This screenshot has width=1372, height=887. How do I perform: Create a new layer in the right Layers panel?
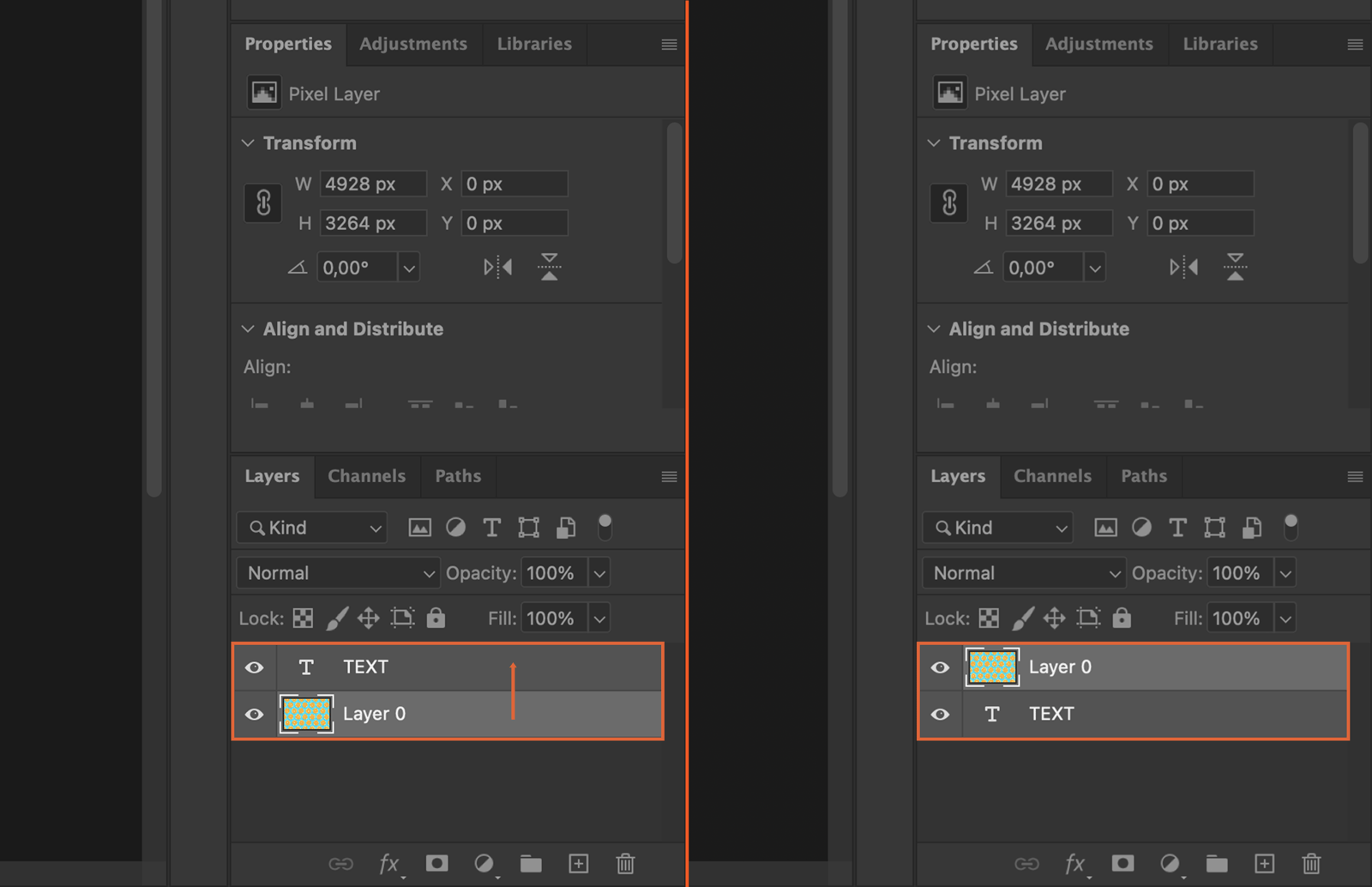point(1264,864)
